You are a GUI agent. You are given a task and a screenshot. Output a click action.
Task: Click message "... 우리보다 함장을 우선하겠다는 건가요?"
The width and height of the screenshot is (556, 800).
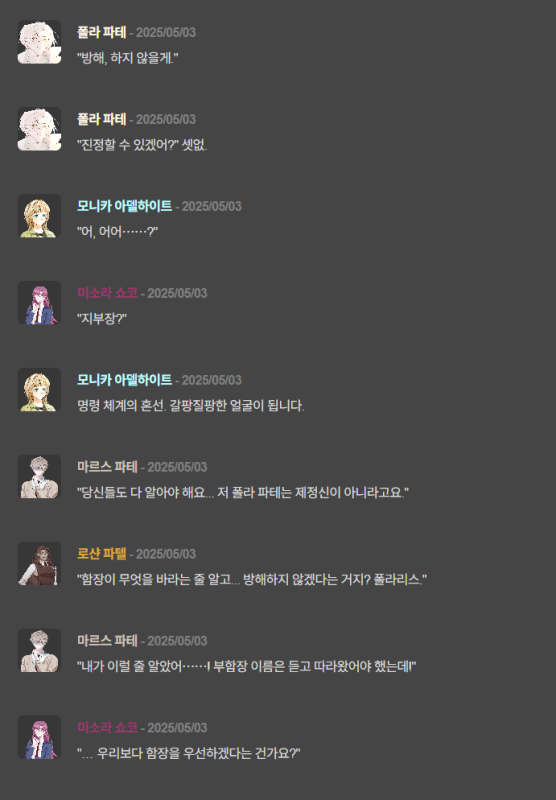[189, 754]
